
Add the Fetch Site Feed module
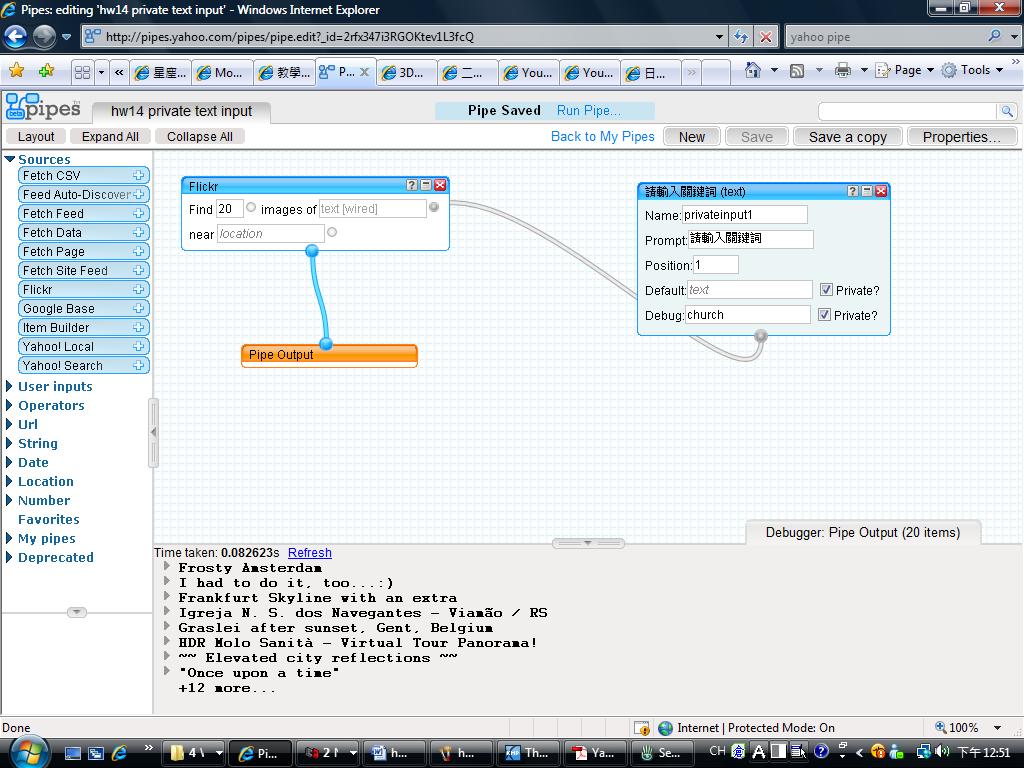point(138,270)
